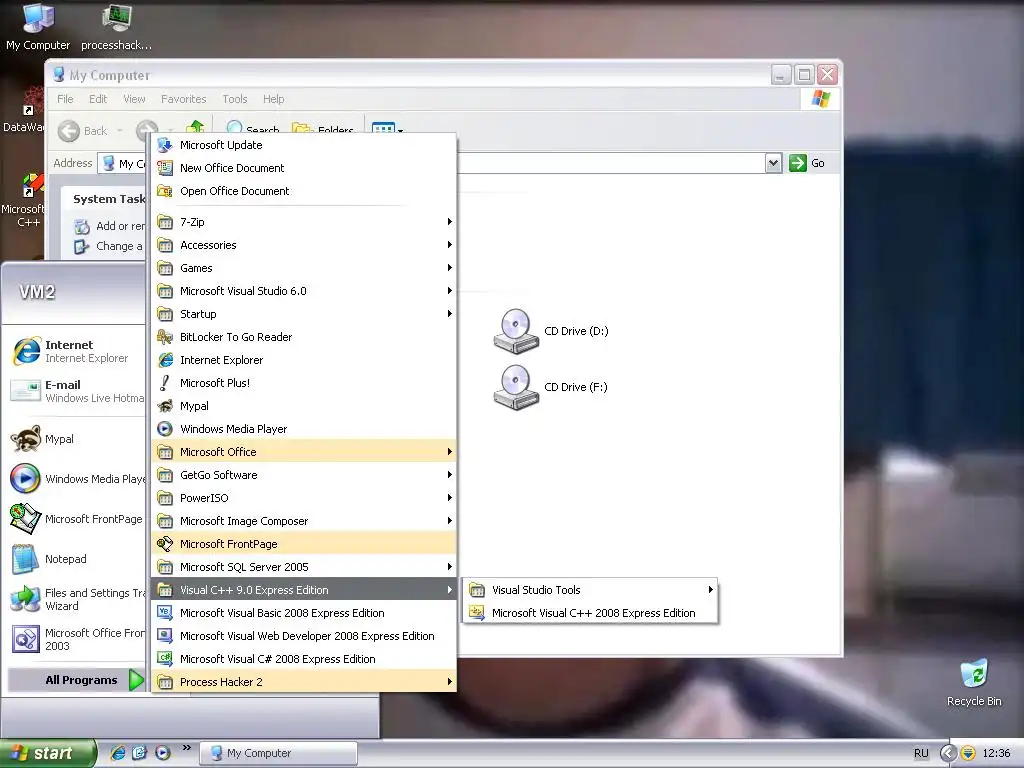1024x768 pixels.
Task: Expand Microsoft Image Composer folder
Action: coord(304,521)
